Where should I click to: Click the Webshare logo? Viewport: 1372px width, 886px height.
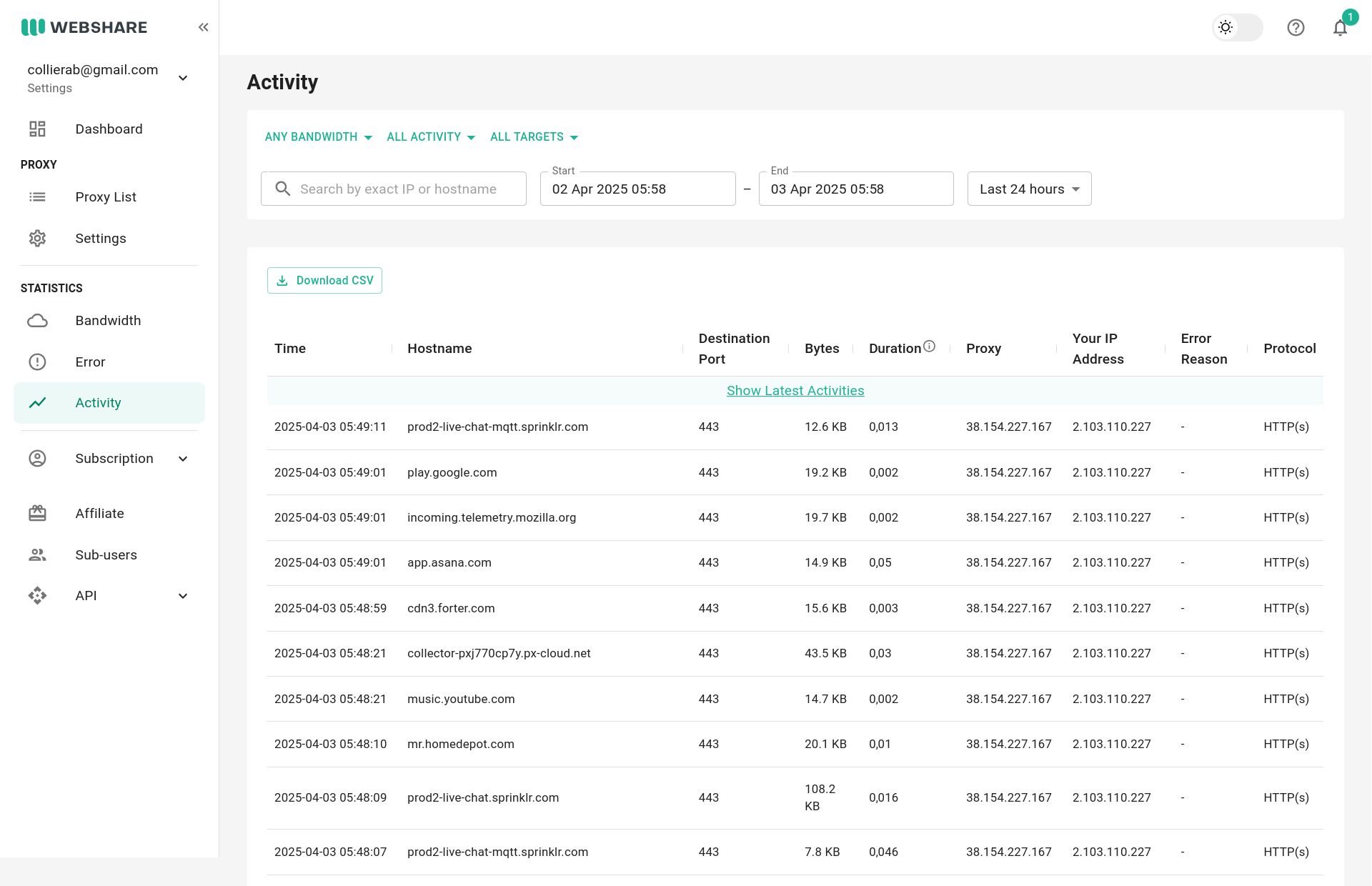[x=84, y=27]
